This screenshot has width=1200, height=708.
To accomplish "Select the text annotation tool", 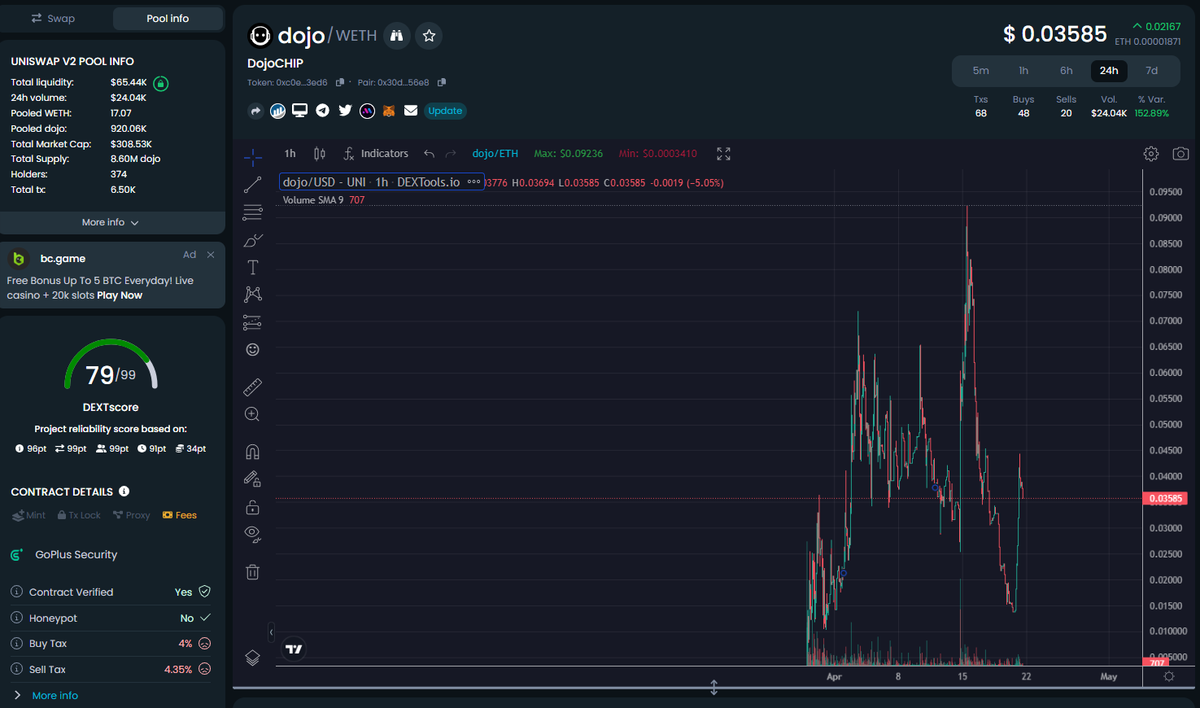I will (253, 267).
